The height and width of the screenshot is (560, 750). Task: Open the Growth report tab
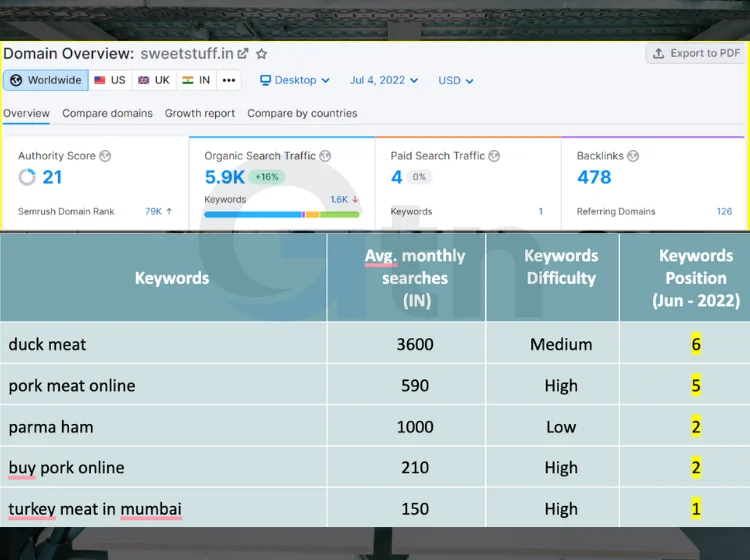pyautogui.click(x=200, y=113)
